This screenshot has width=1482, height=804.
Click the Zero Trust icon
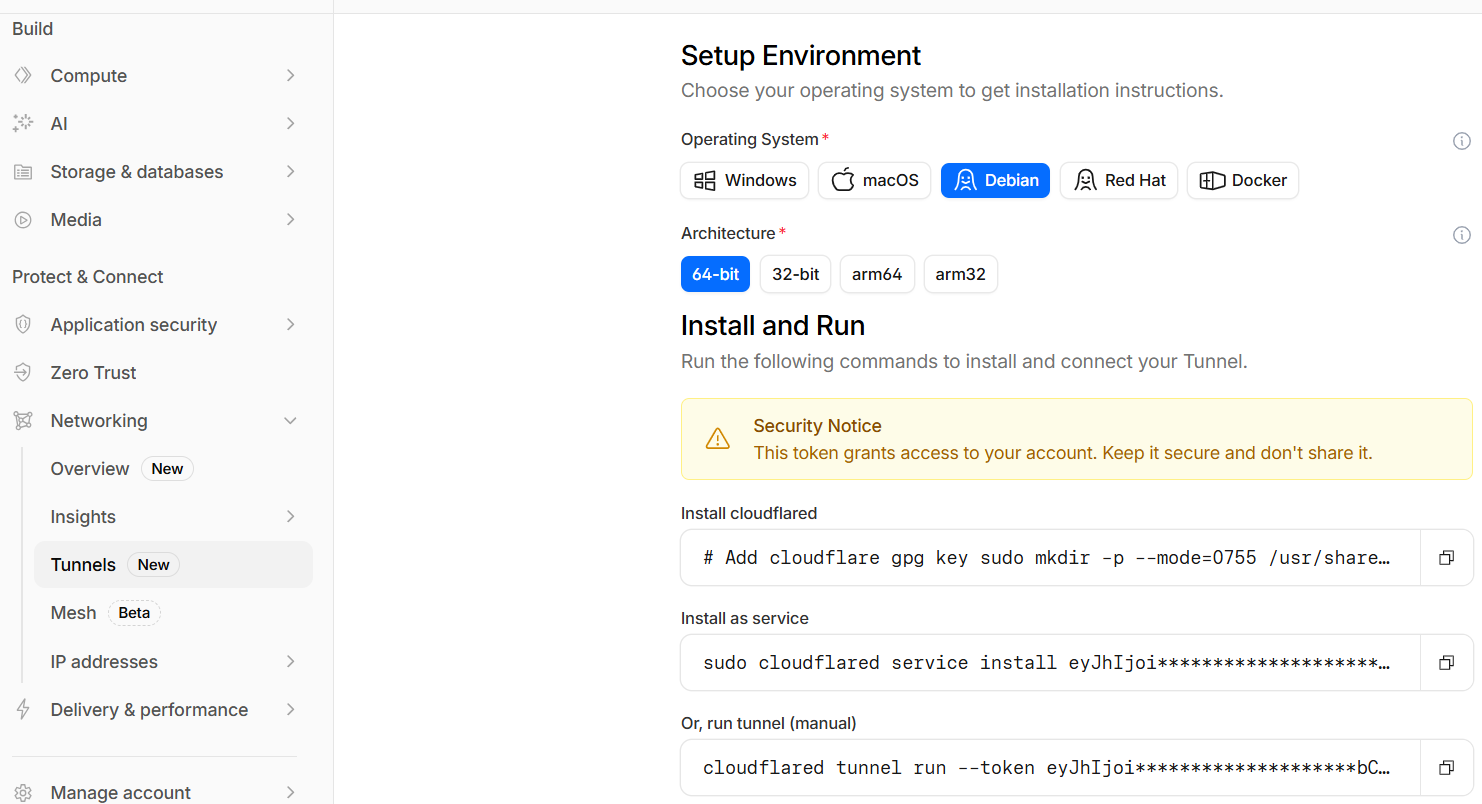(x=22, y=373)
